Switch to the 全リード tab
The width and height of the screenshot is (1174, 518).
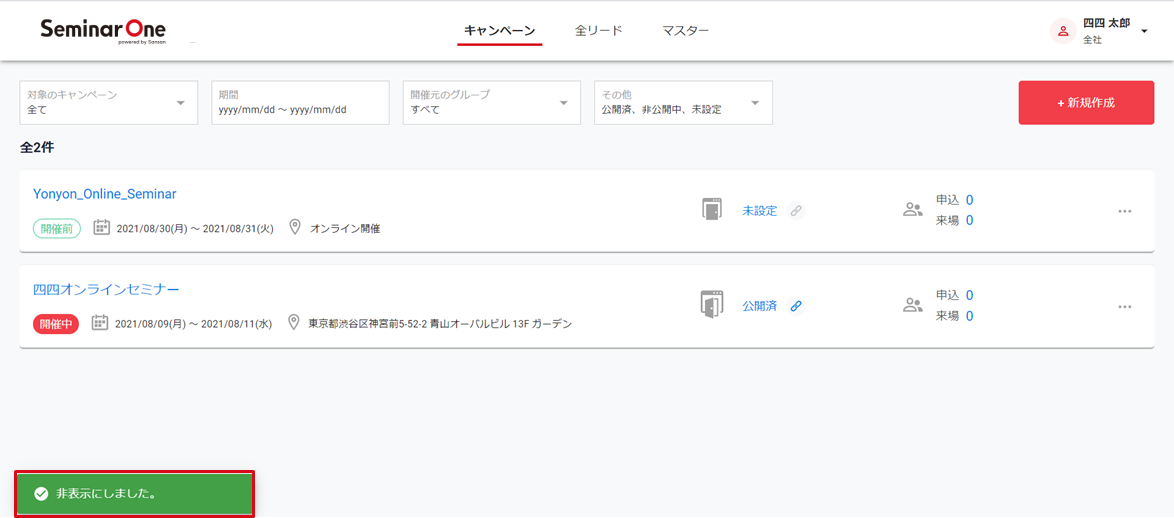(x=599, y=31)
